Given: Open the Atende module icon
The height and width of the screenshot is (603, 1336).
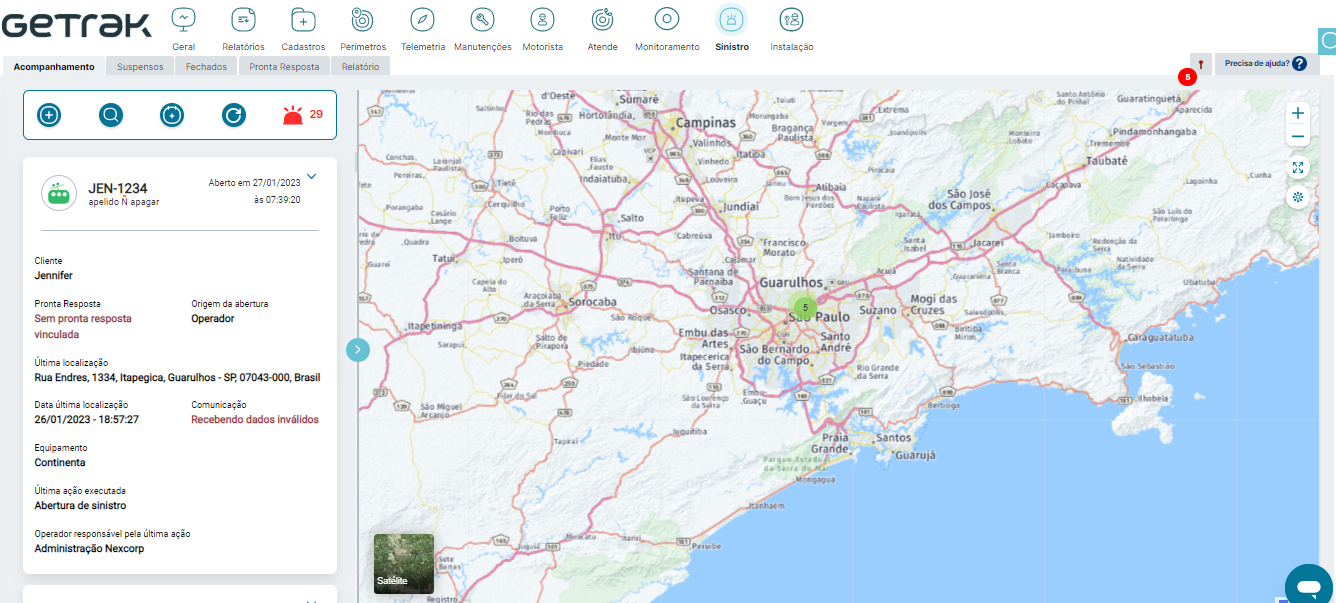Looking at the screenshot, I should (x=603, y=19).
